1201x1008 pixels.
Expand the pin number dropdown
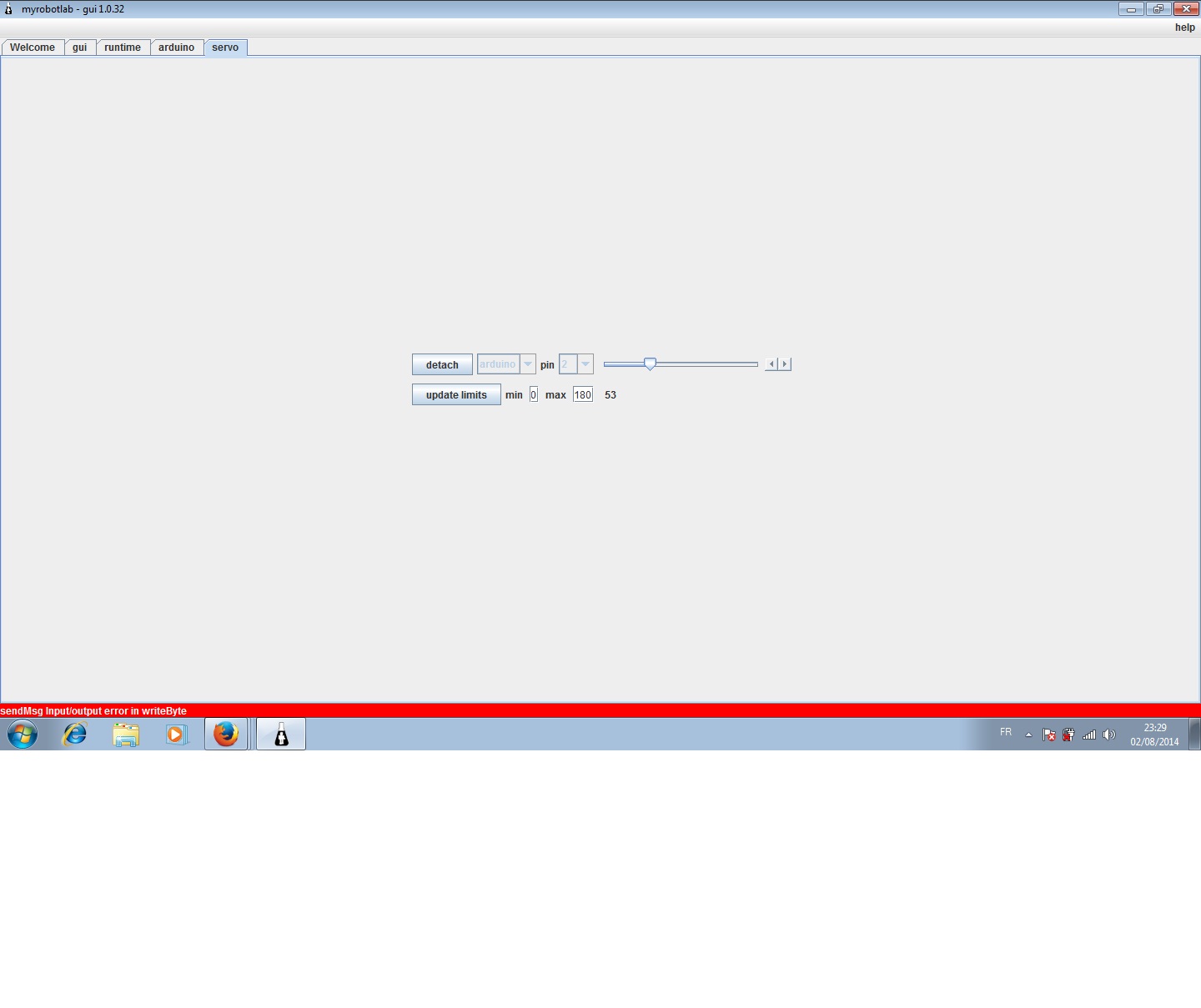(x=585, y=364)
